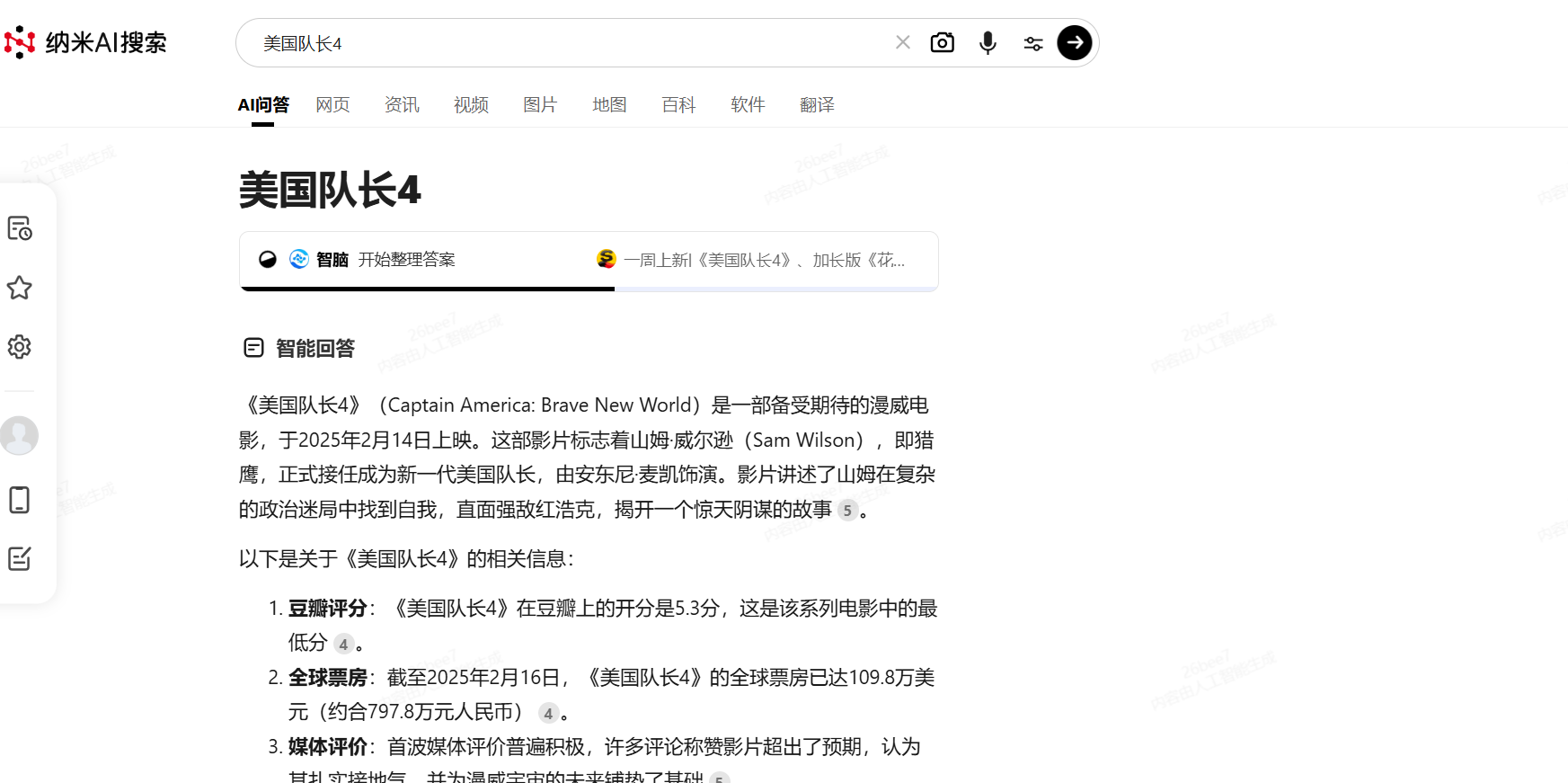The image size is (1568, 783).
Task: Click the 媒体评价 bold label
Action: [x=327, y=747]
